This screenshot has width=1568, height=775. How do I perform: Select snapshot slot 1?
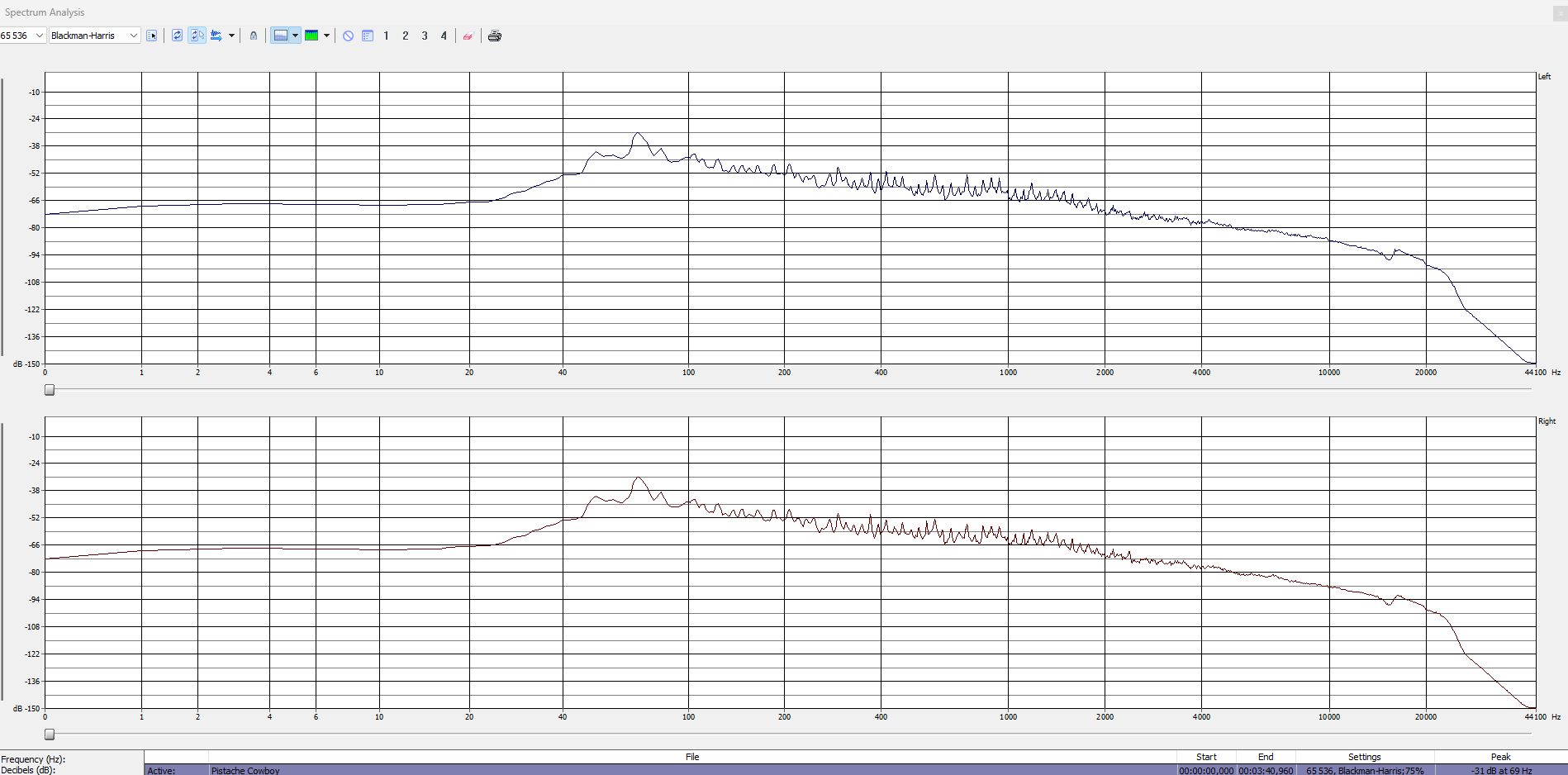(386, 36)
